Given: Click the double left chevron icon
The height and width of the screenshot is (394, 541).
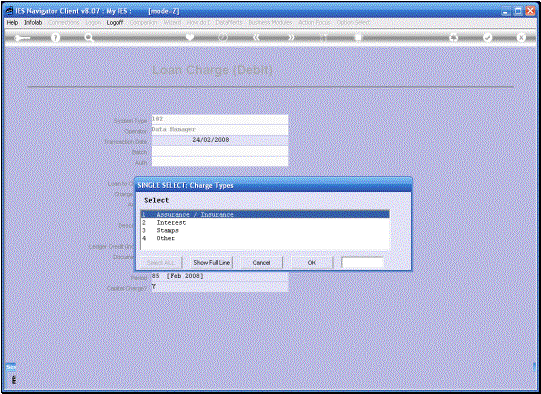Looking at the screenshot, I should (256, 37).
